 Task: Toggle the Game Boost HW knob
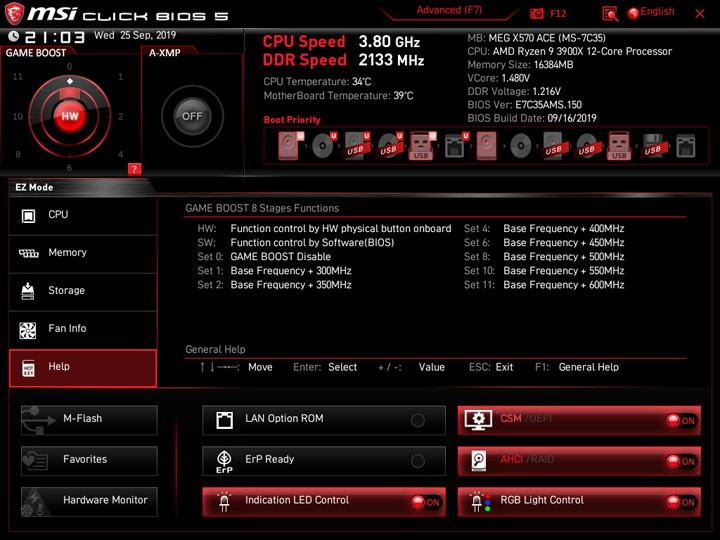pos(70,116)
